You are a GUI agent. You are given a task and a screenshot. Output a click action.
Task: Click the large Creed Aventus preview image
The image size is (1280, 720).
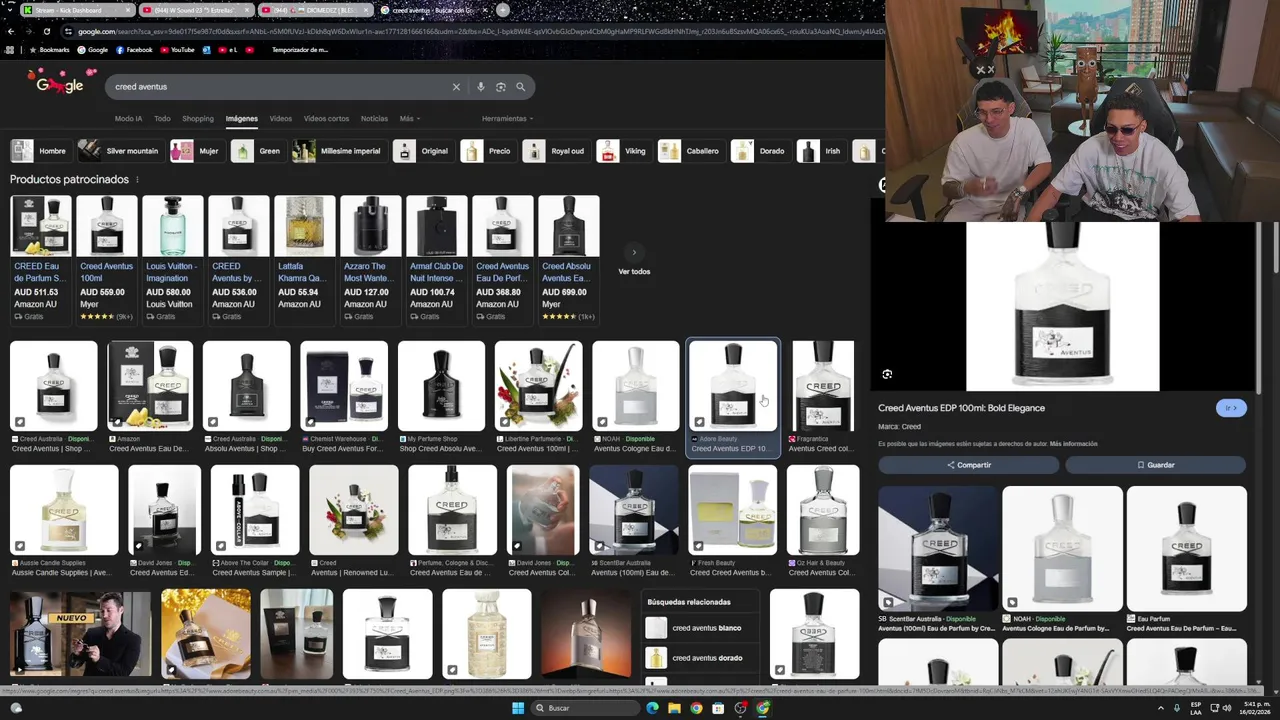point(1062,307)
